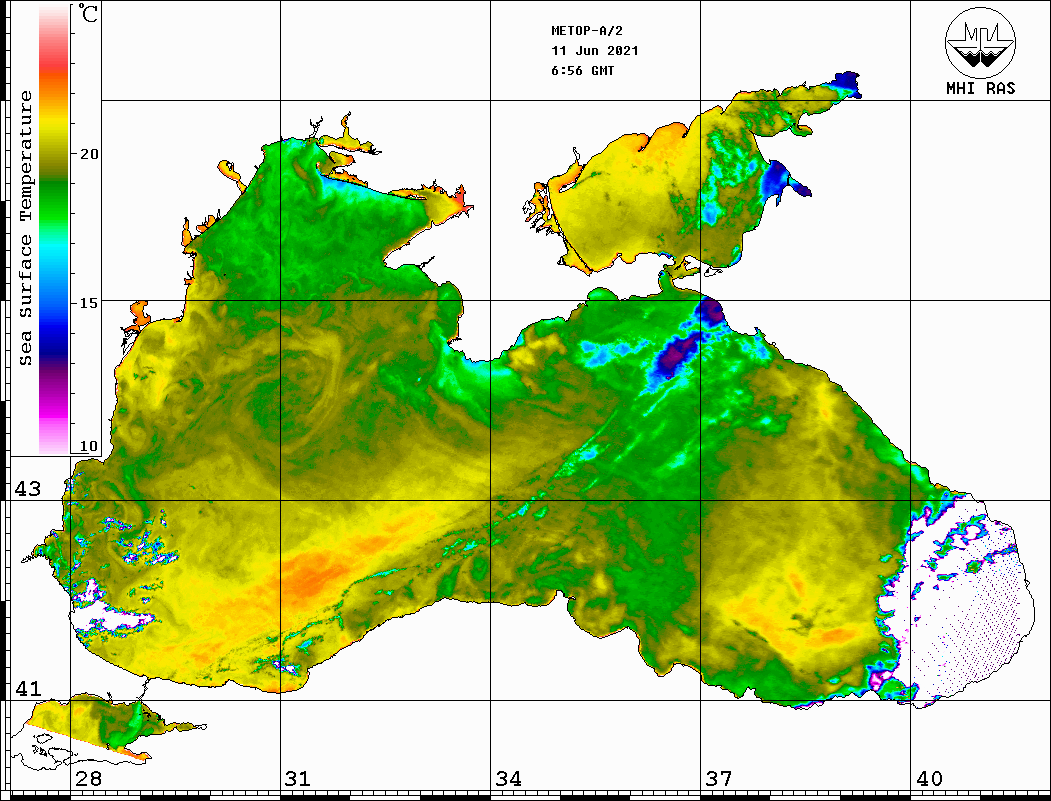1051x801 pixels.
Task: Click the '20' temperature scale value
Action: click(89, 154)
